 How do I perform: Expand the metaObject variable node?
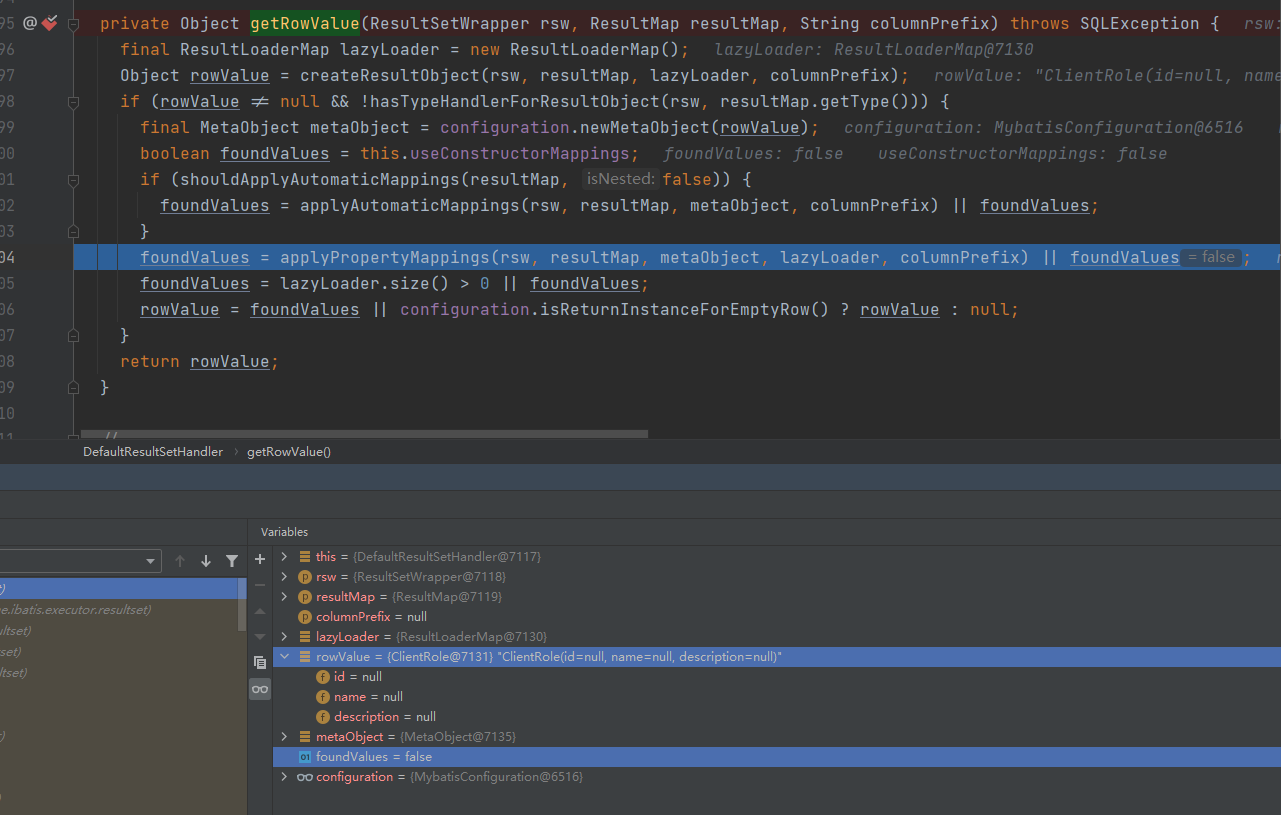(x=284, y=736)
